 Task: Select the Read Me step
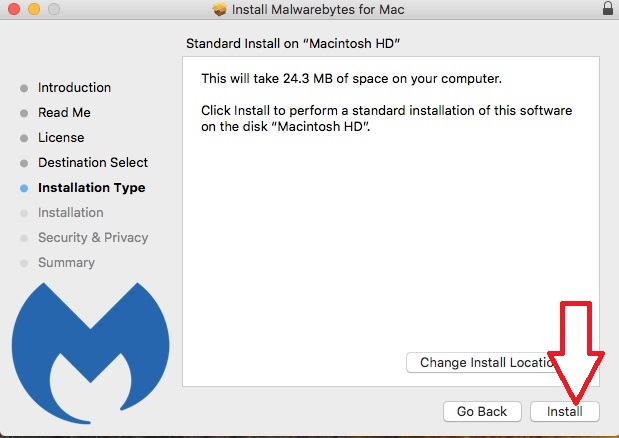coord(64,112)
